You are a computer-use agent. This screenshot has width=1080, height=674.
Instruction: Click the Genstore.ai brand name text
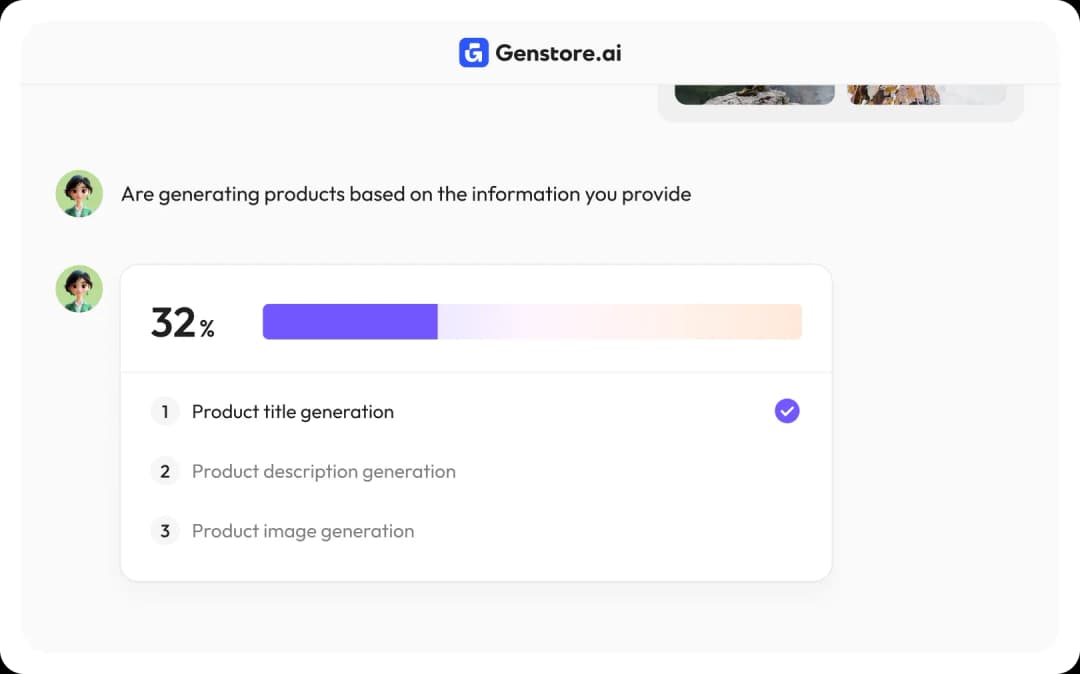[x=558, y=53]
